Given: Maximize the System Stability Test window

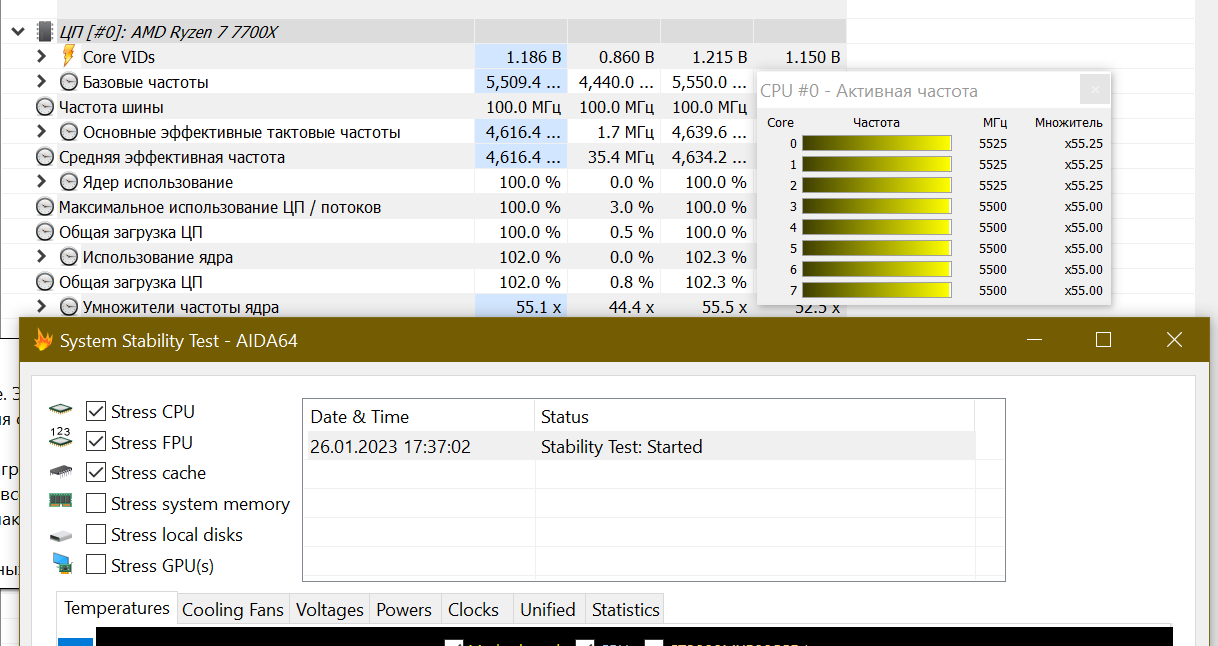Looking at the screenshot, I should tap(1103, 340).
